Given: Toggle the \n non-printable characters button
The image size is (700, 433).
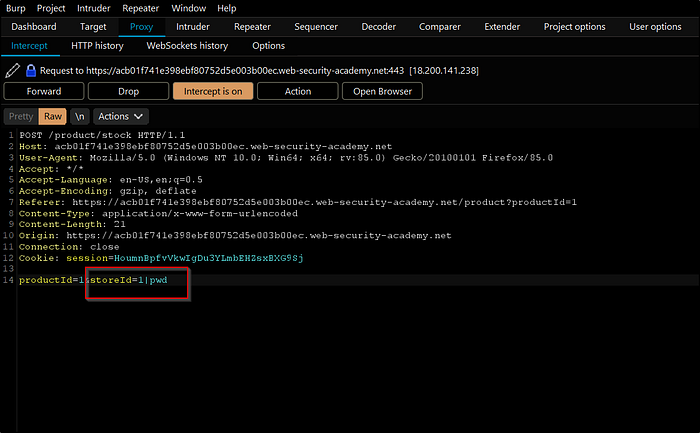Looking at the screenshot, I should 79,117.
